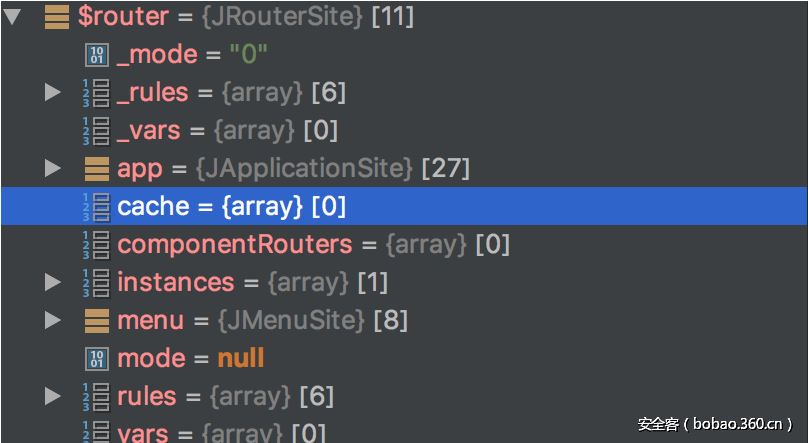The height and width of the screenshot is (443, 808).
Task: Expand the app JApplicationSite node
Action: (53, 169)
